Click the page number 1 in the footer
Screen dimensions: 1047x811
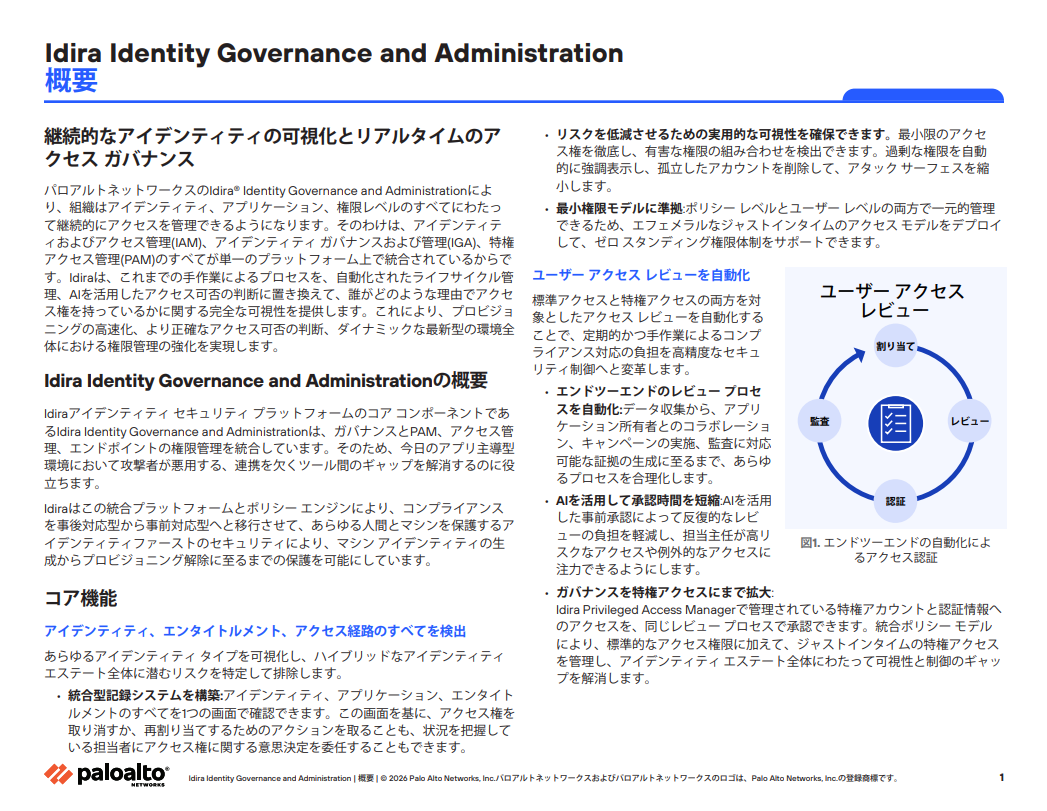click(x=1002, y=778)
